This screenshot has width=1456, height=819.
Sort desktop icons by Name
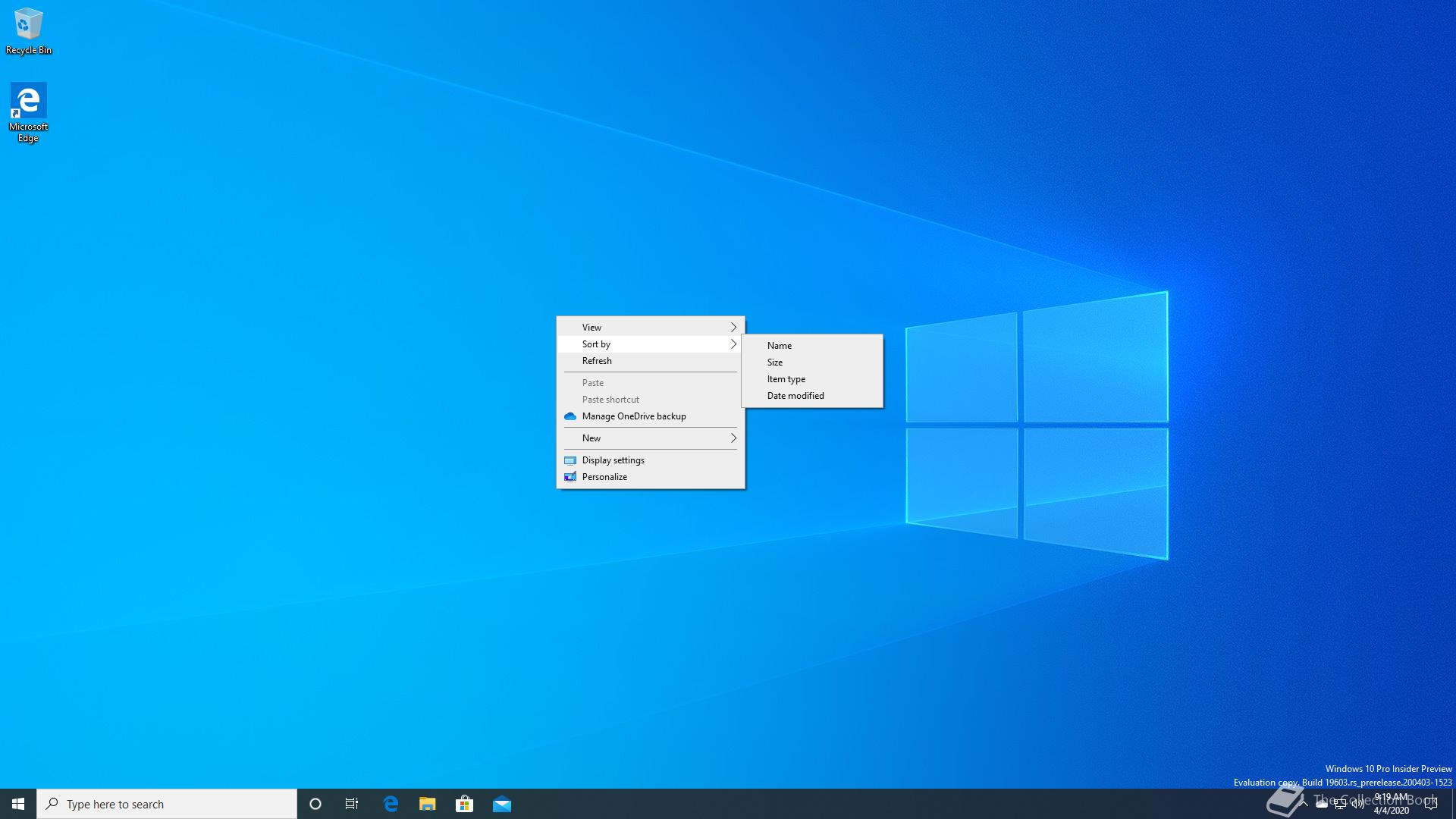(780, 346)
